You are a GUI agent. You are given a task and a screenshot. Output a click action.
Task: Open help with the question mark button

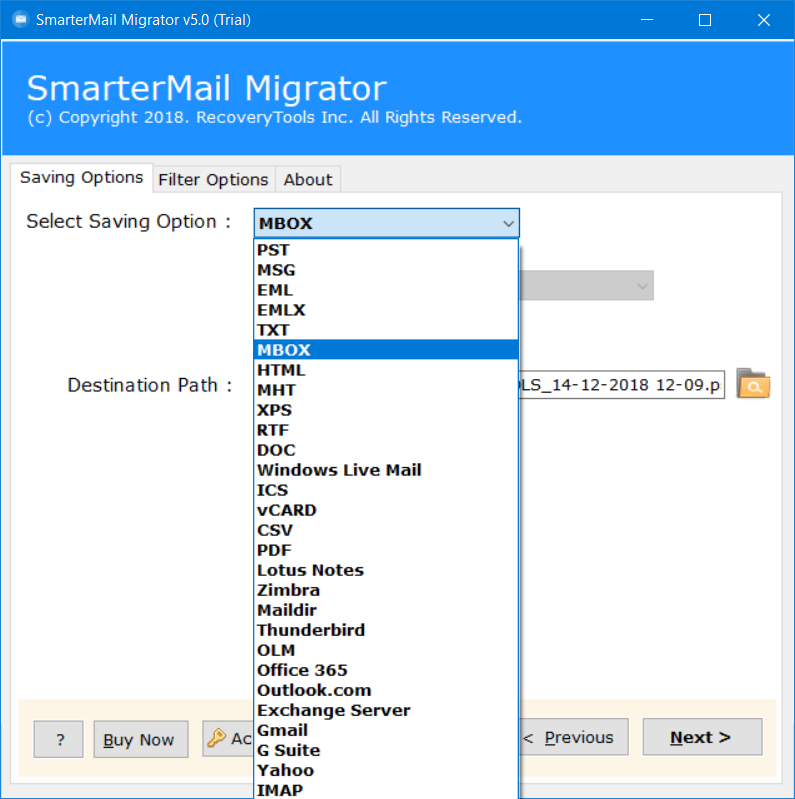59,739
